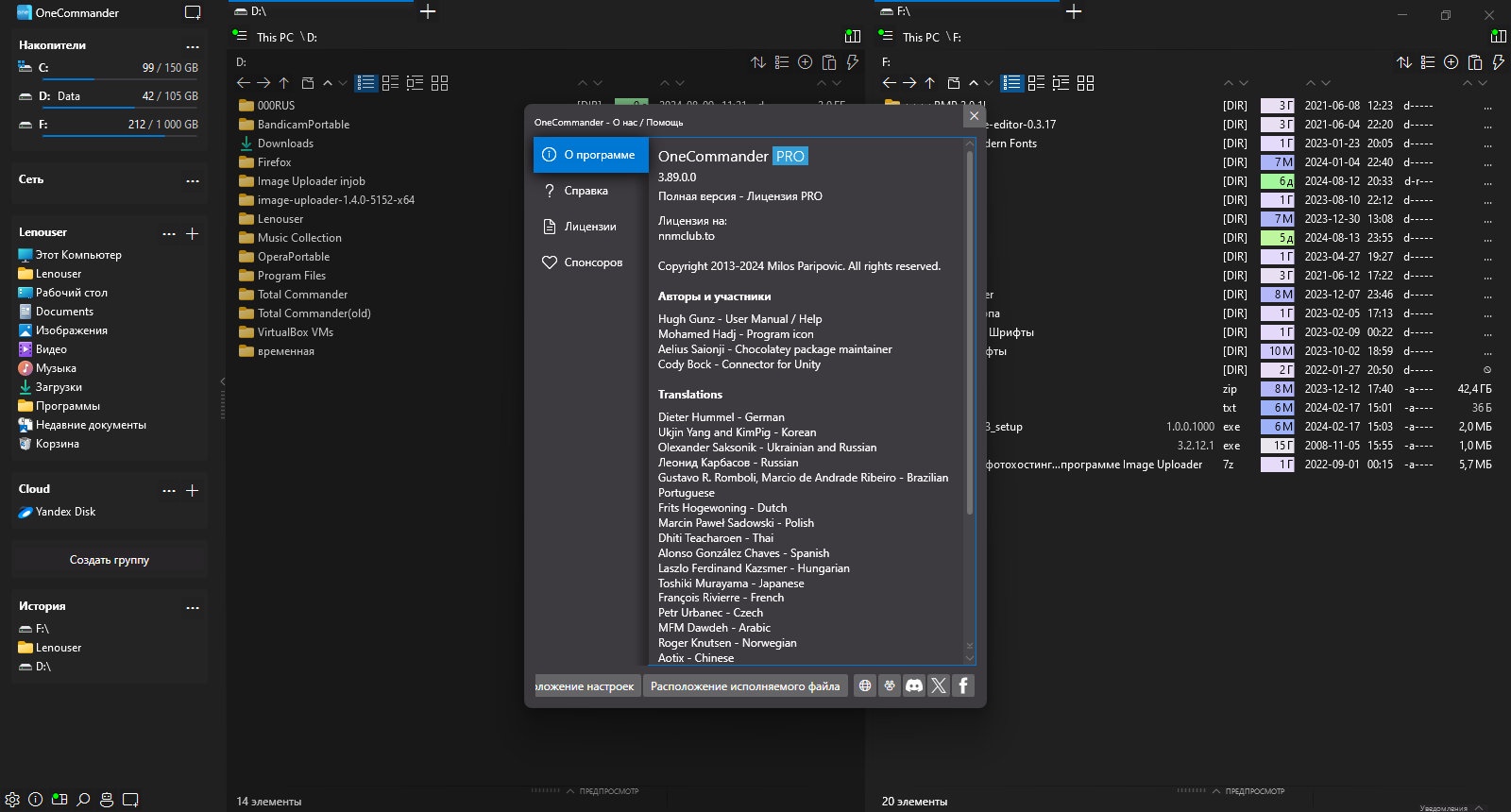The height and width of the screenshot is (812, 1511).
Task: Expand ПРЕДПРОСМОТР panel under F: pane
Action: [1248, 791]
